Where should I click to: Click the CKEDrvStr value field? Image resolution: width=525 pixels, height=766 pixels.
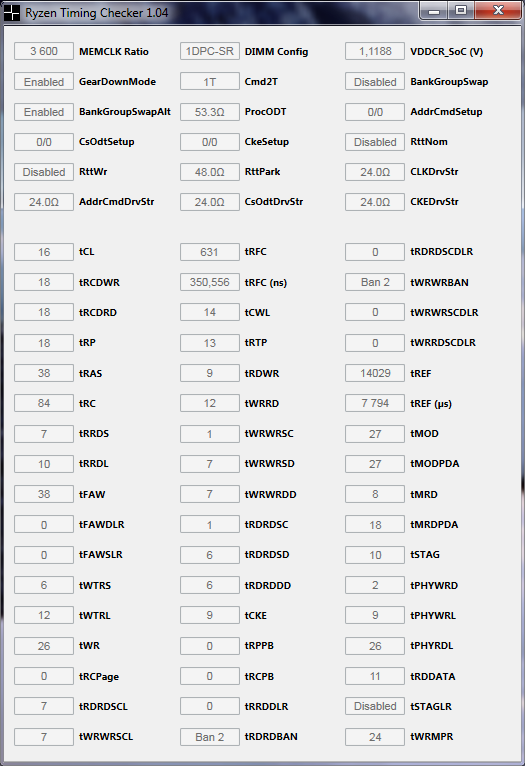375,202
